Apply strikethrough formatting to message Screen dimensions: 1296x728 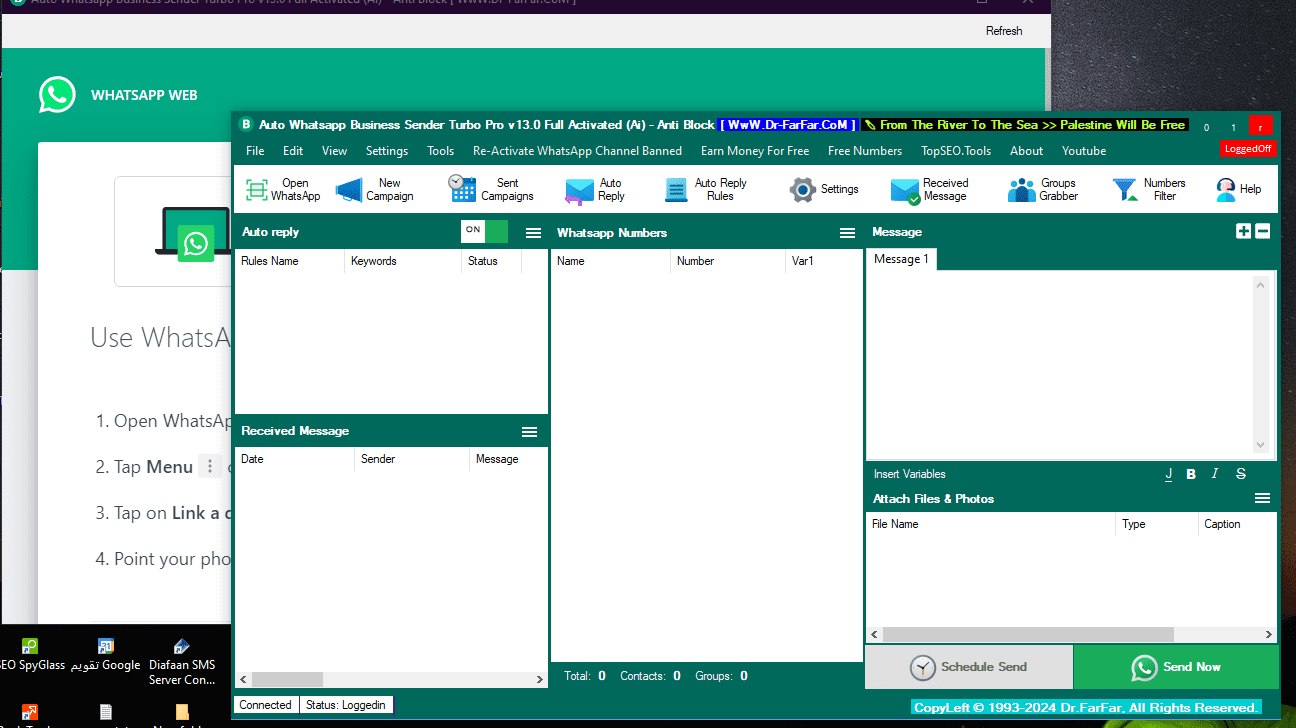click(1241, 474)
